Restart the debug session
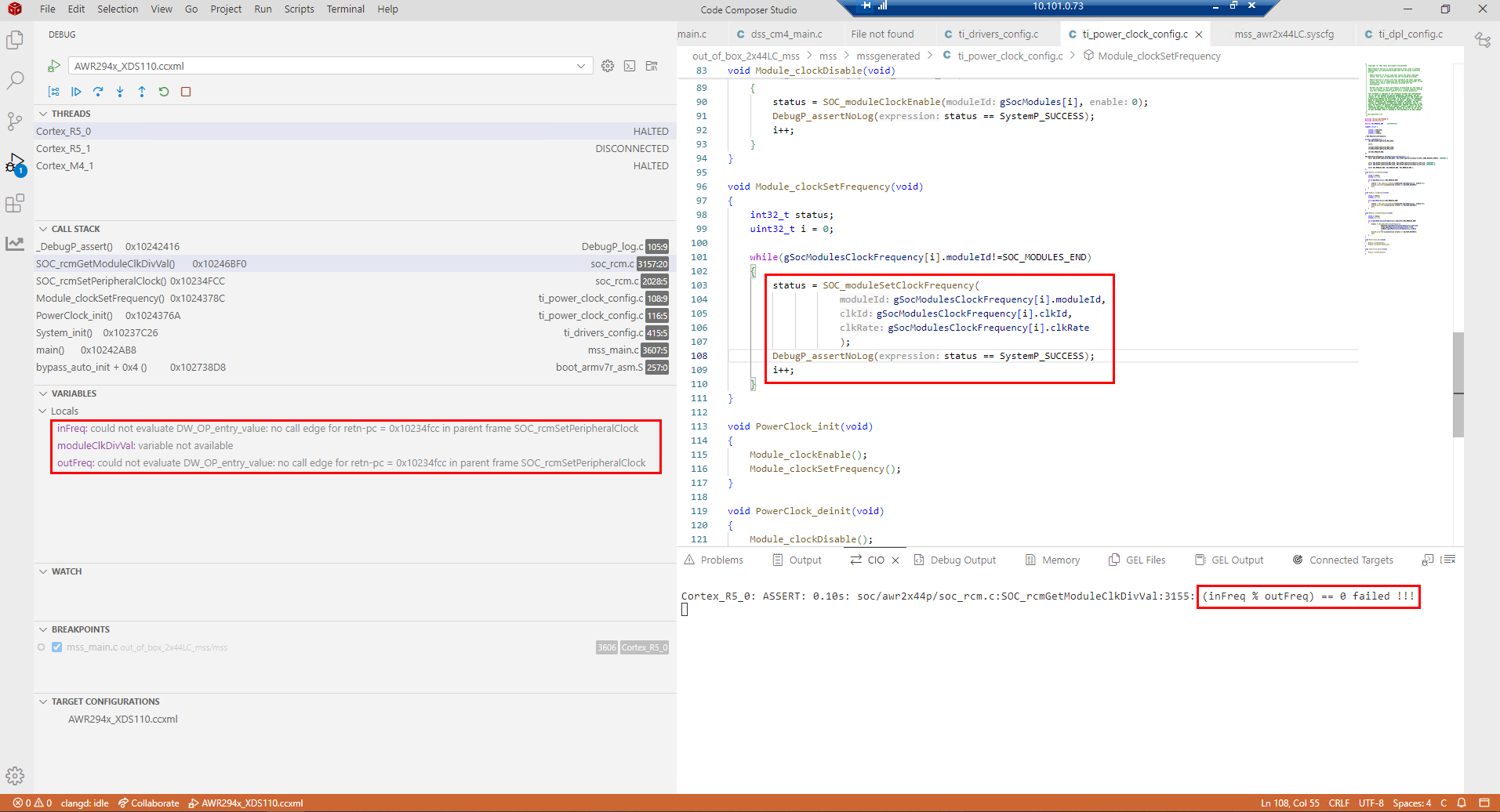The image size is (1500, 812). pyautogui.click(x=164, y=92)
